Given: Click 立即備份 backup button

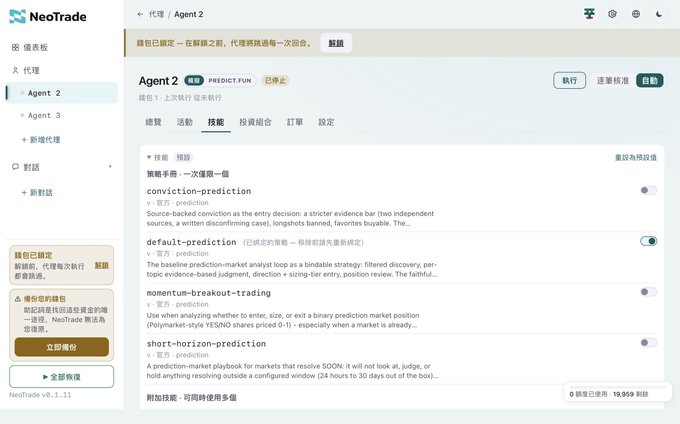Looking at the screenshot, I should click(x=62, y=347).
